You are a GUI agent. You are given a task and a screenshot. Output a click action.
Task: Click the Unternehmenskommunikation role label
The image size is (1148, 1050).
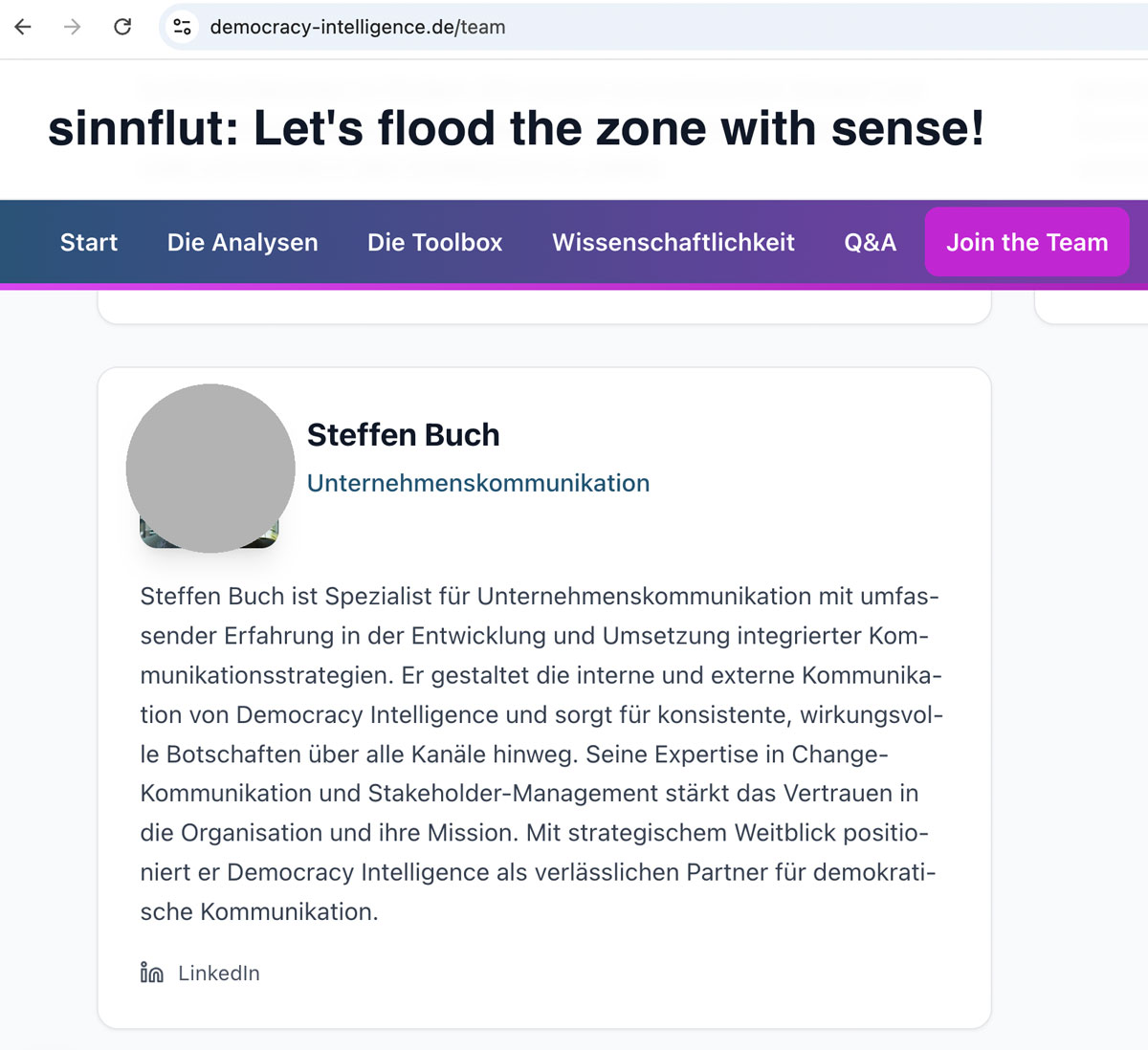(478, 483)
